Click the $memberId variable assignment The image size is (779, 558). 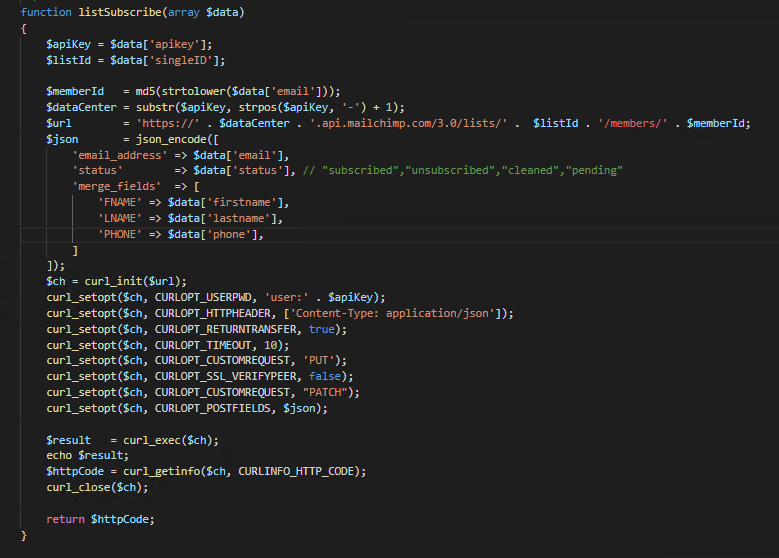(x=75, y=91)
